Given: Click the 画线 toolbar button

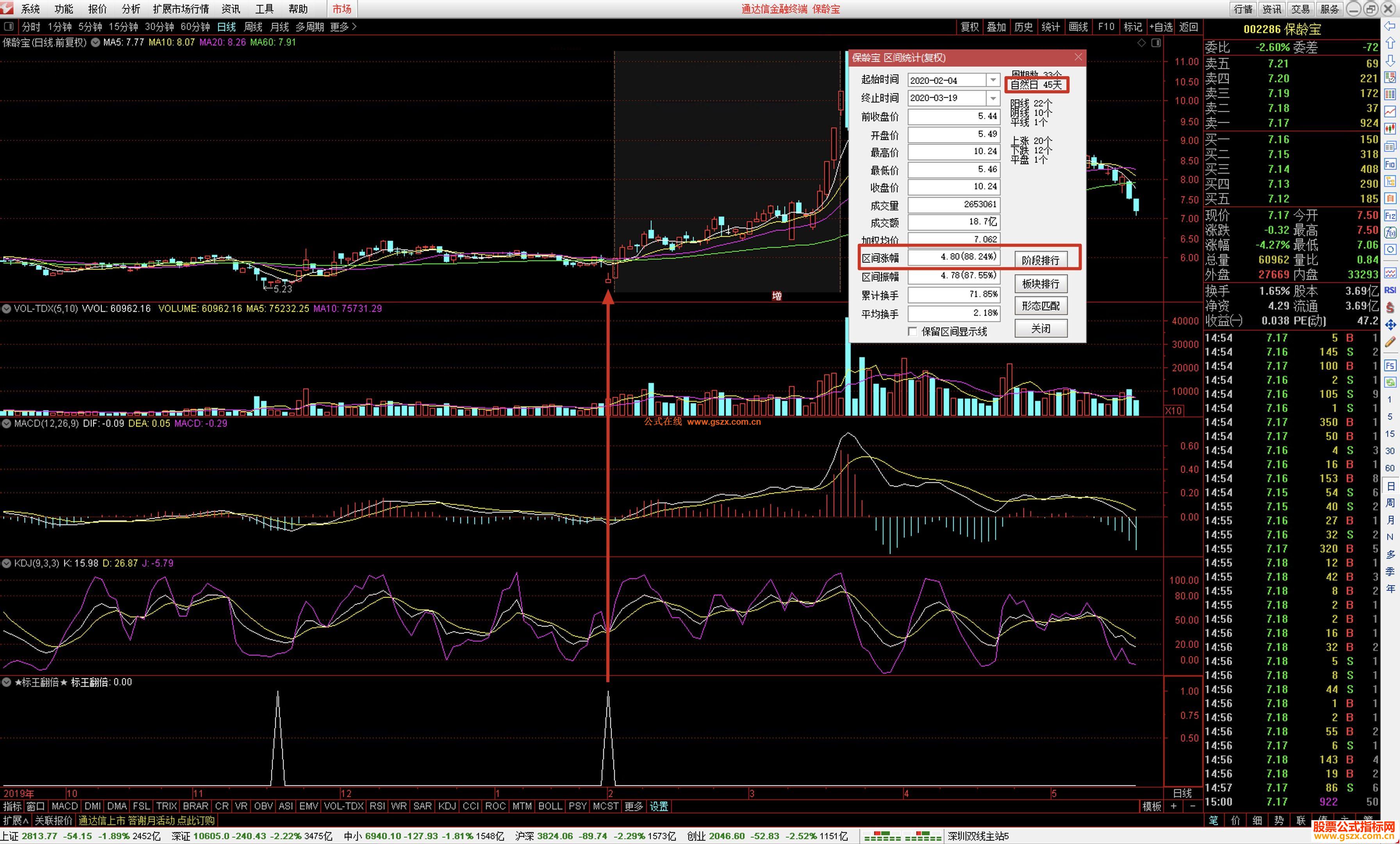Looking at the screenshot, I should pos(1078,27).
